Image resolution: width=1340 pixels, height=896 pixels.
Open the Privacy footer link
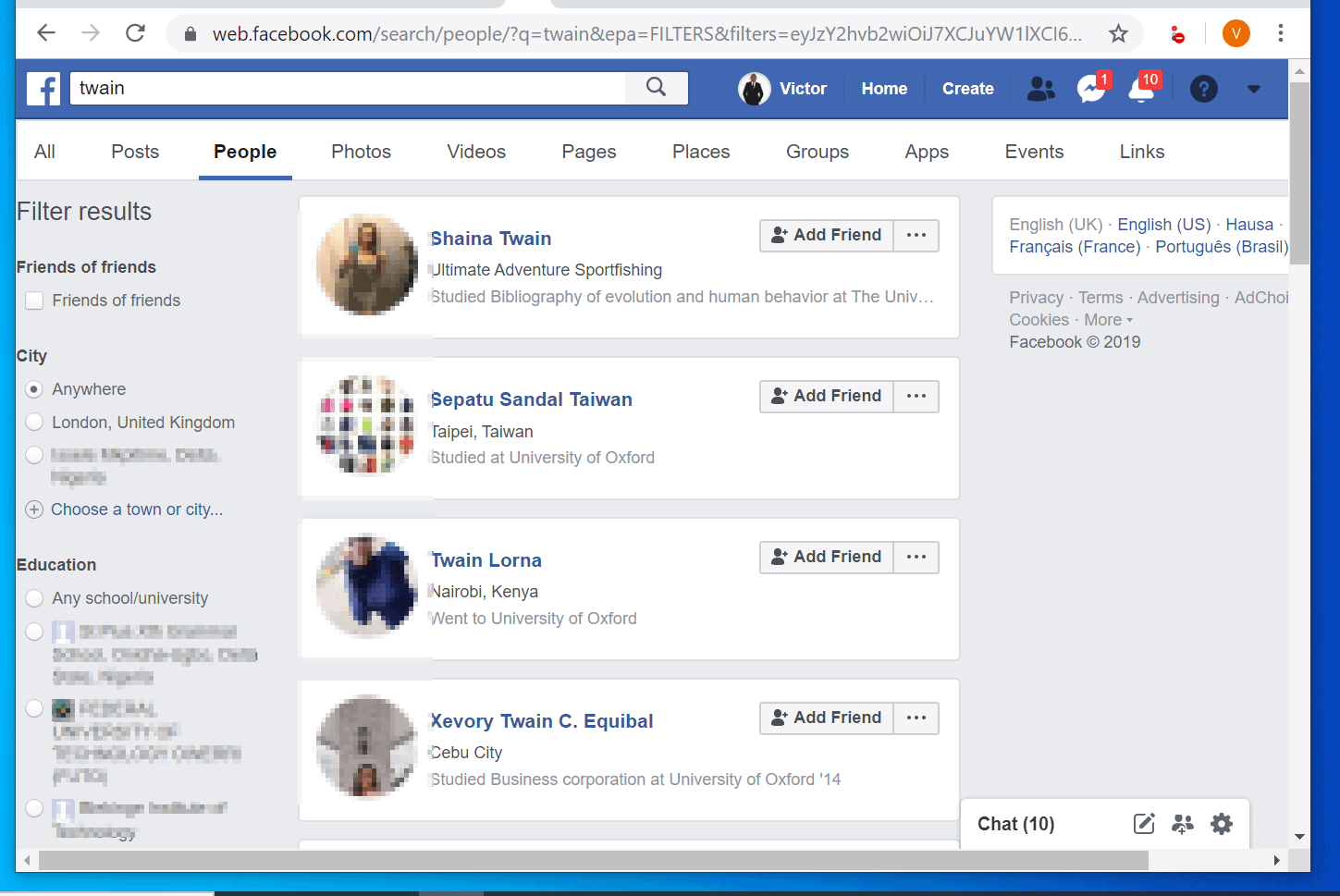click(1036, 298)
